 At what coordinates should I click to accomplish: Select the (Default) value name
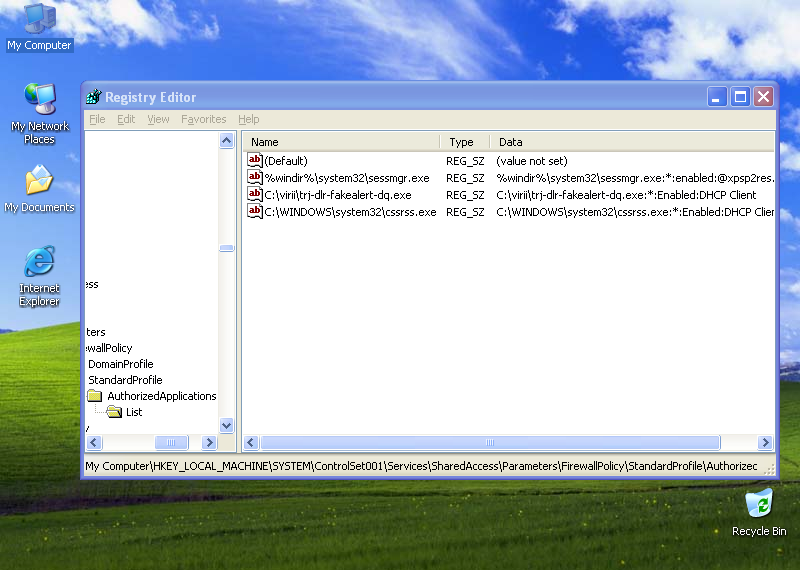pos(286,161)
